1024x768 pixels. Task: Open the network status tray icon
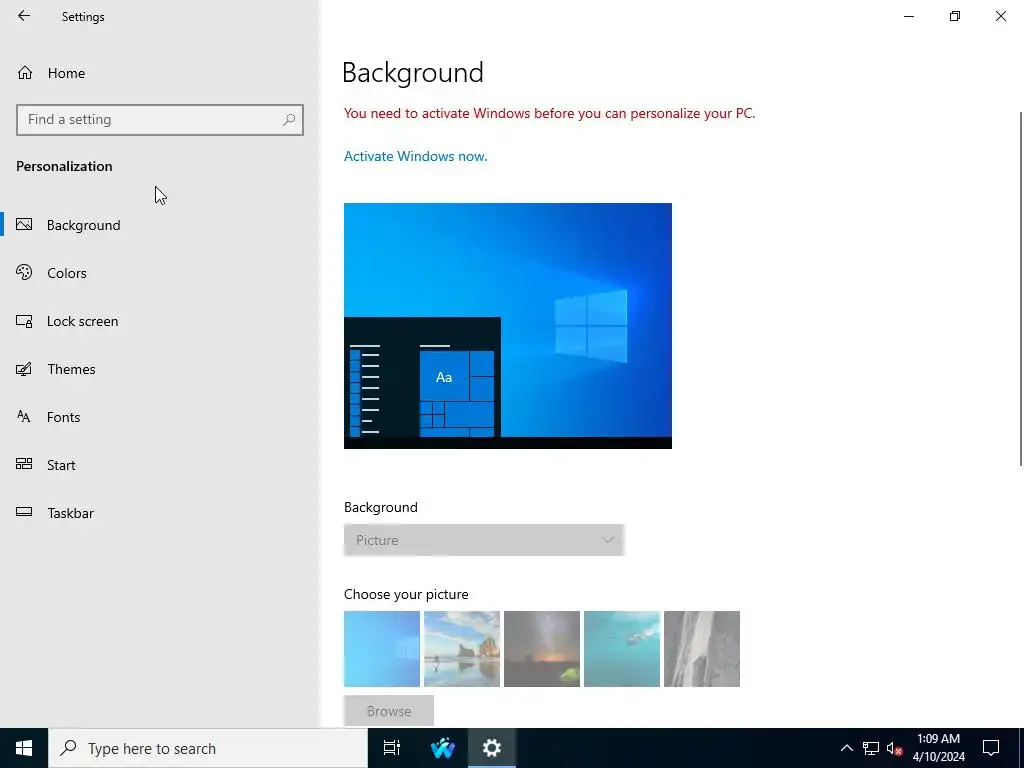[x=871, y=748]
